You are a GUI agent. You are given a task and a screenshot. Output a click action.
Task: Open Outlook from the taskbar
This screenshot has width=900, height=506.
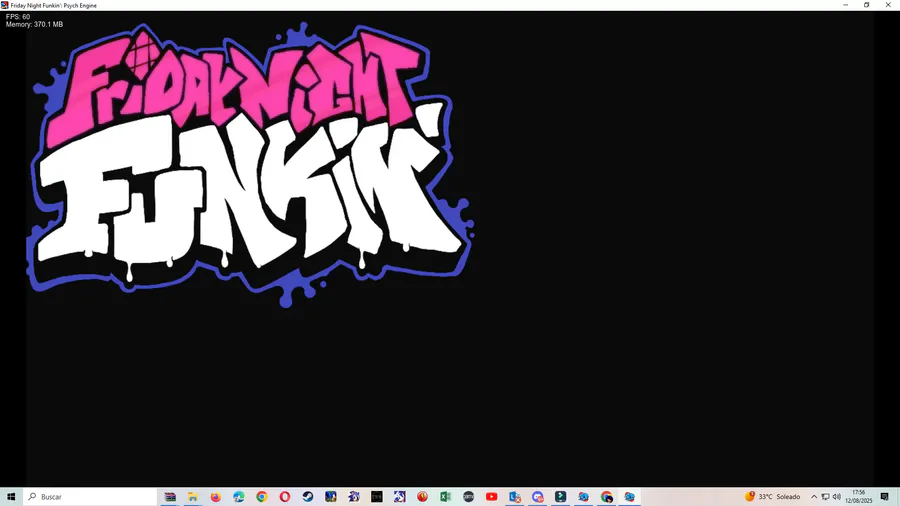514,496
